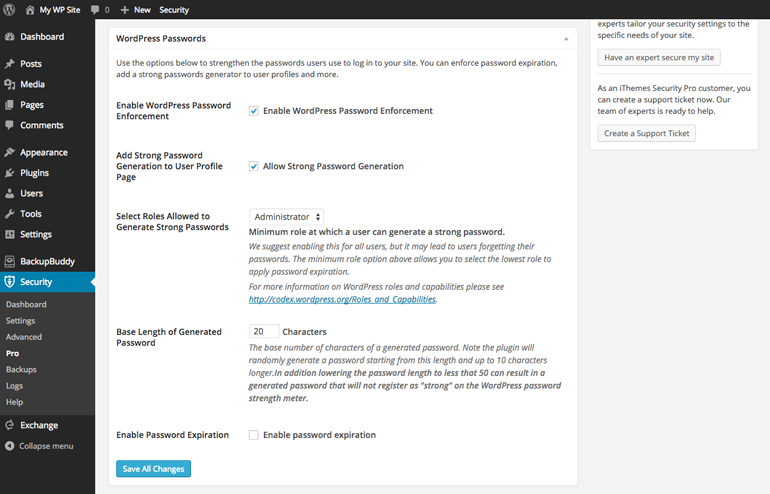Uncheck Allow Strong Password Generation
The width and height of the screenshot is (770, 494).
click(x=253, y=166)
